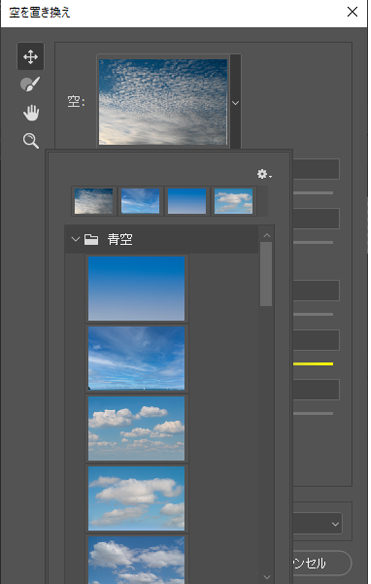This screenshot has height=584, width=371.
Task: Select the clear blue gradient sky preset
Action: pyautogui.click(x=136, y=288)
